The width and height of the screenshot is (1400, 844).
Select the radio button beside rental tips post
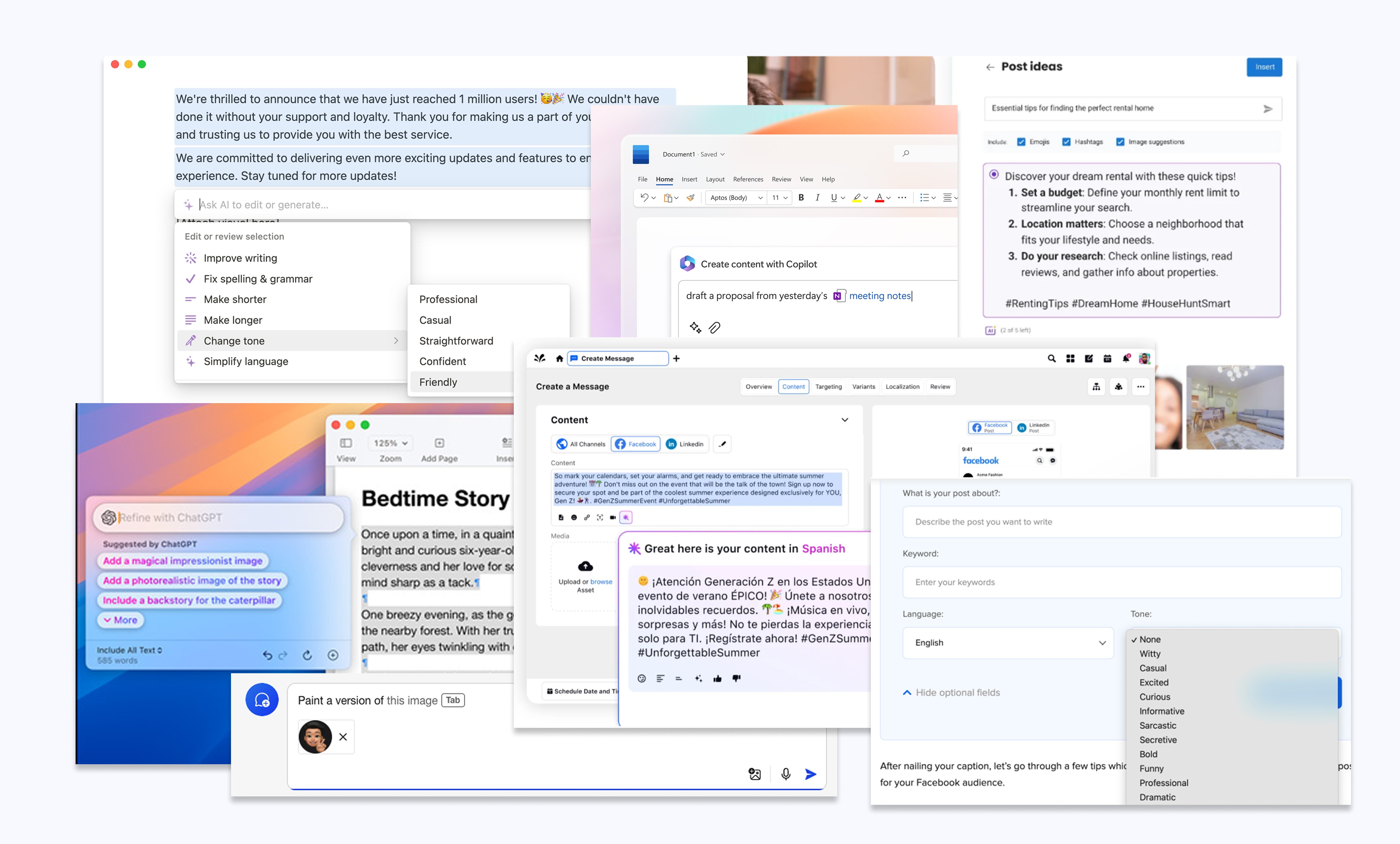coord(994,174)
